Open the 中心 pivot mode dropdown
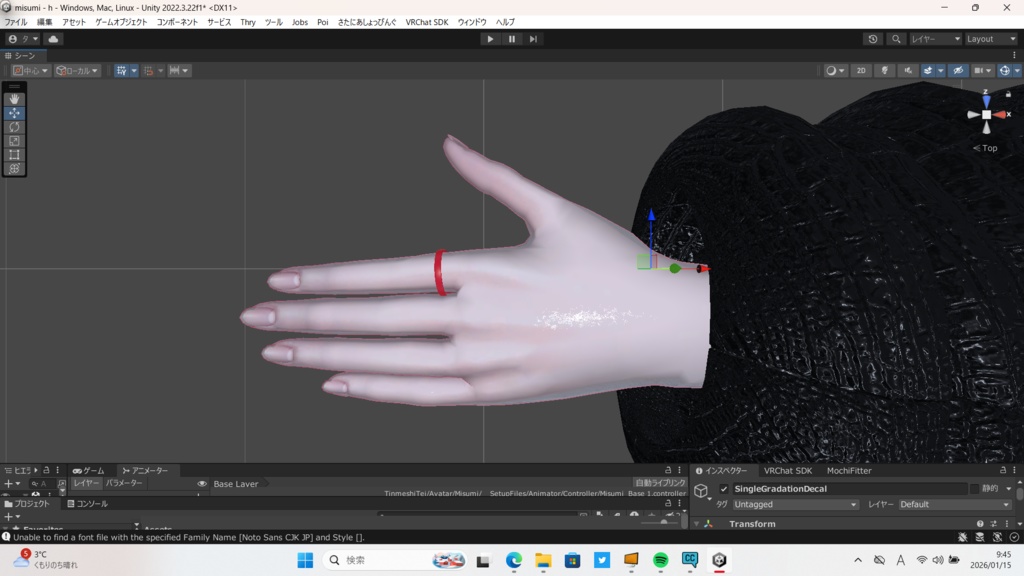Viewport: 1024px width, 576px height. (x=30, y=71)
